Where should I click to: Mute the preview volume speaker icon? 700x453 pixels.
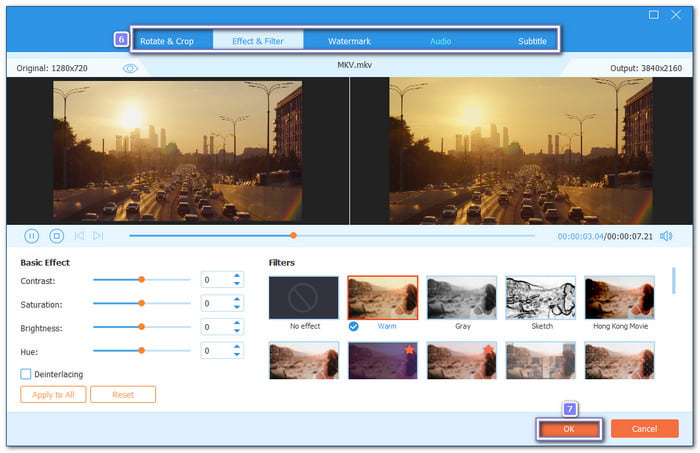pyautogui.click(x=666, y=236)
